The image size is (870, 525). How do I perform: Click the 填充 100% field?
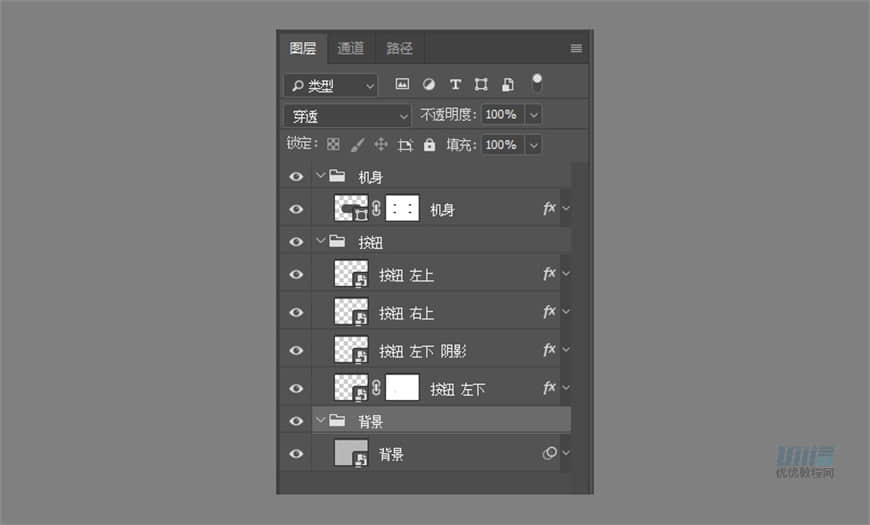[x=502, y=145]
